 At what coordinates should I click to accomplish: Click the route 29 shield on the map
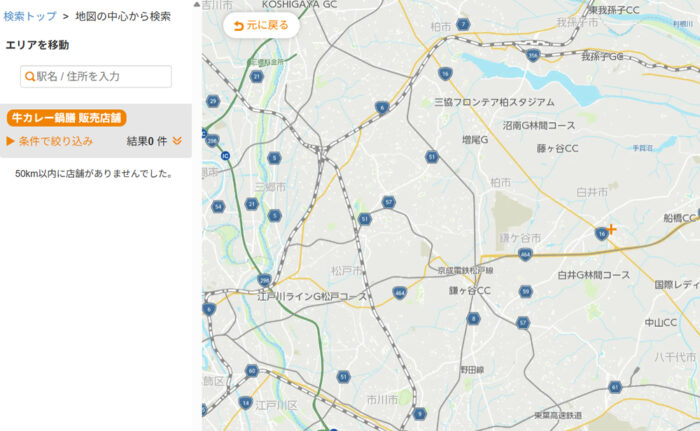(x=212, y=101)
